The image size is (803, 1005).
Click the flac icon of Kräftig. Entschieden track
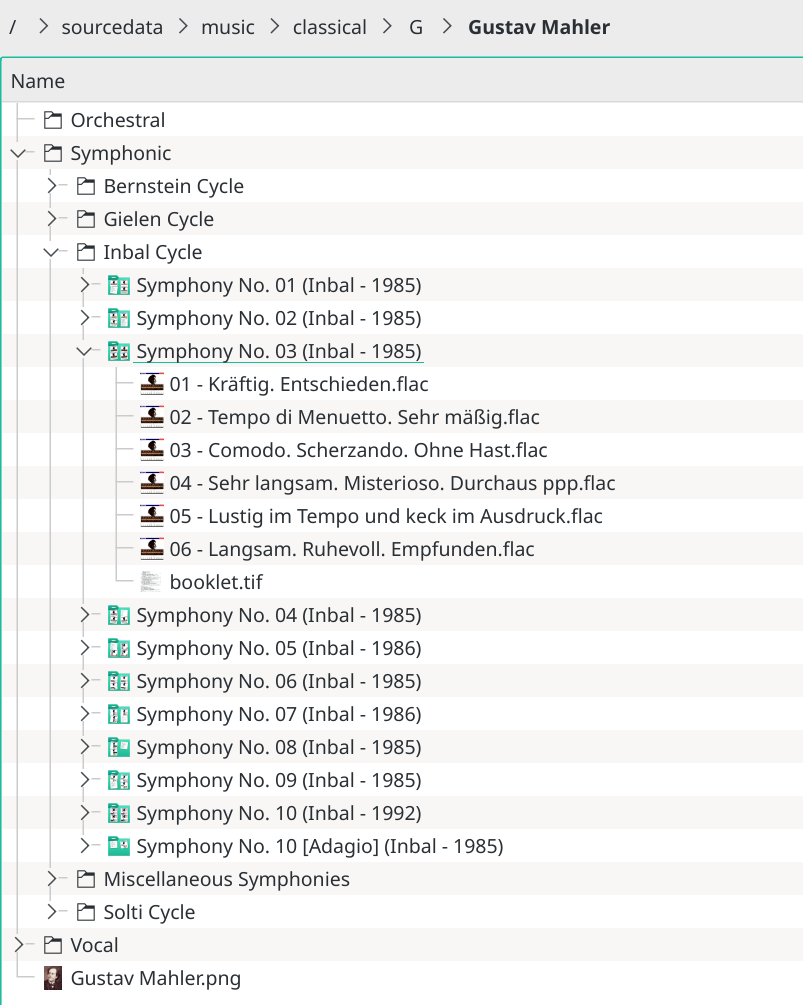click(151, 383)
